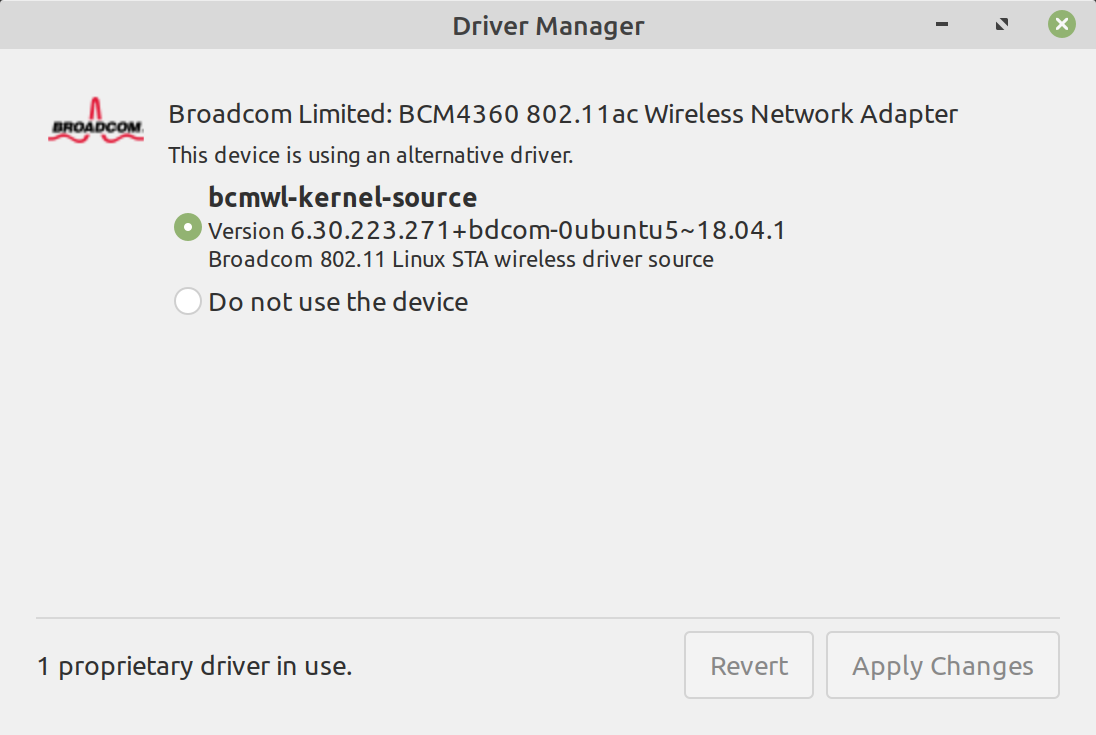Click the "1 proprietary driver in use." status text
Screen dimensions: 1096x735
194,666
